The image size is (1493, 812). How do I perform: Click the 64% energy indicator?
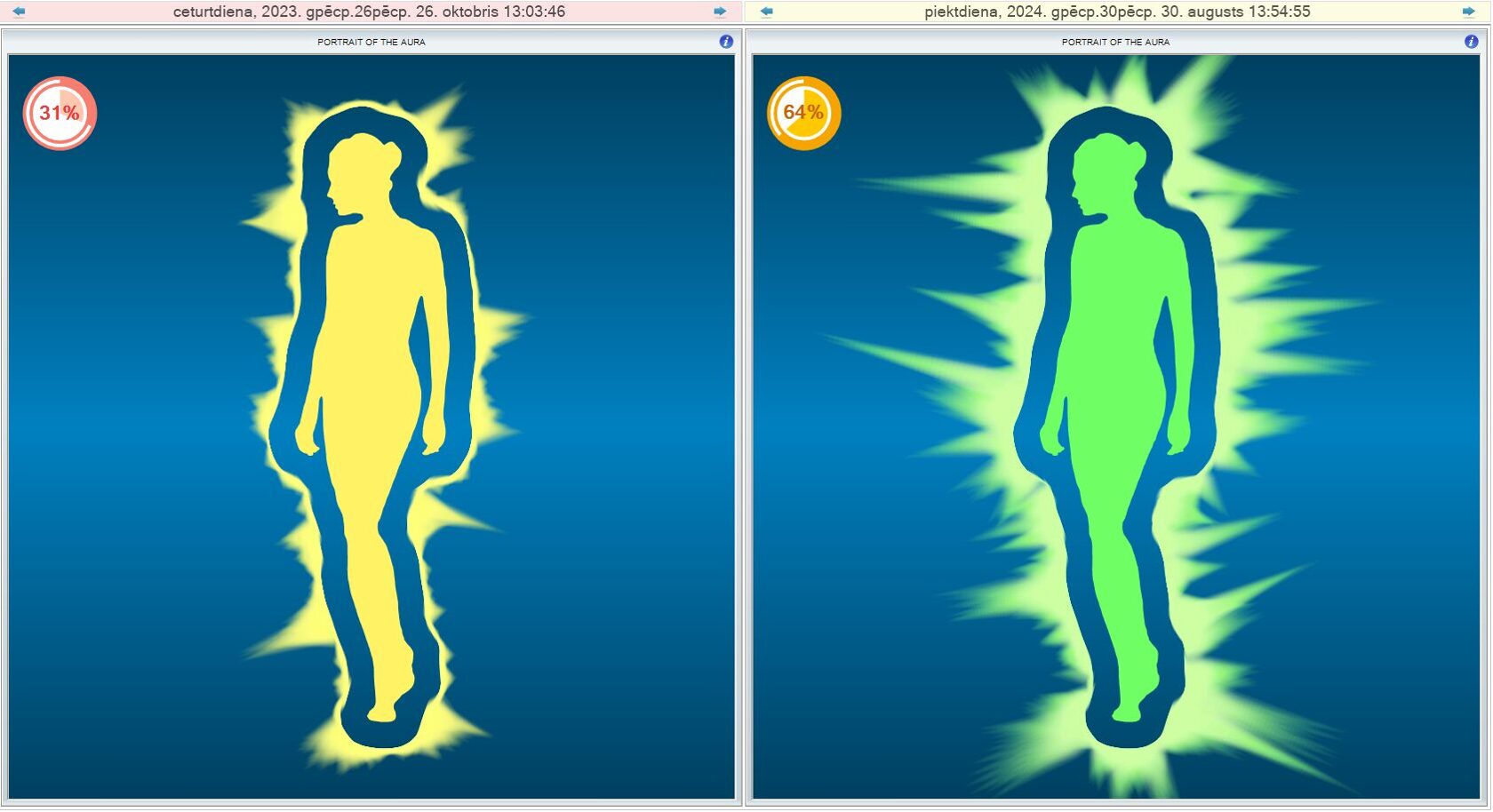click(x=803, y=113)
